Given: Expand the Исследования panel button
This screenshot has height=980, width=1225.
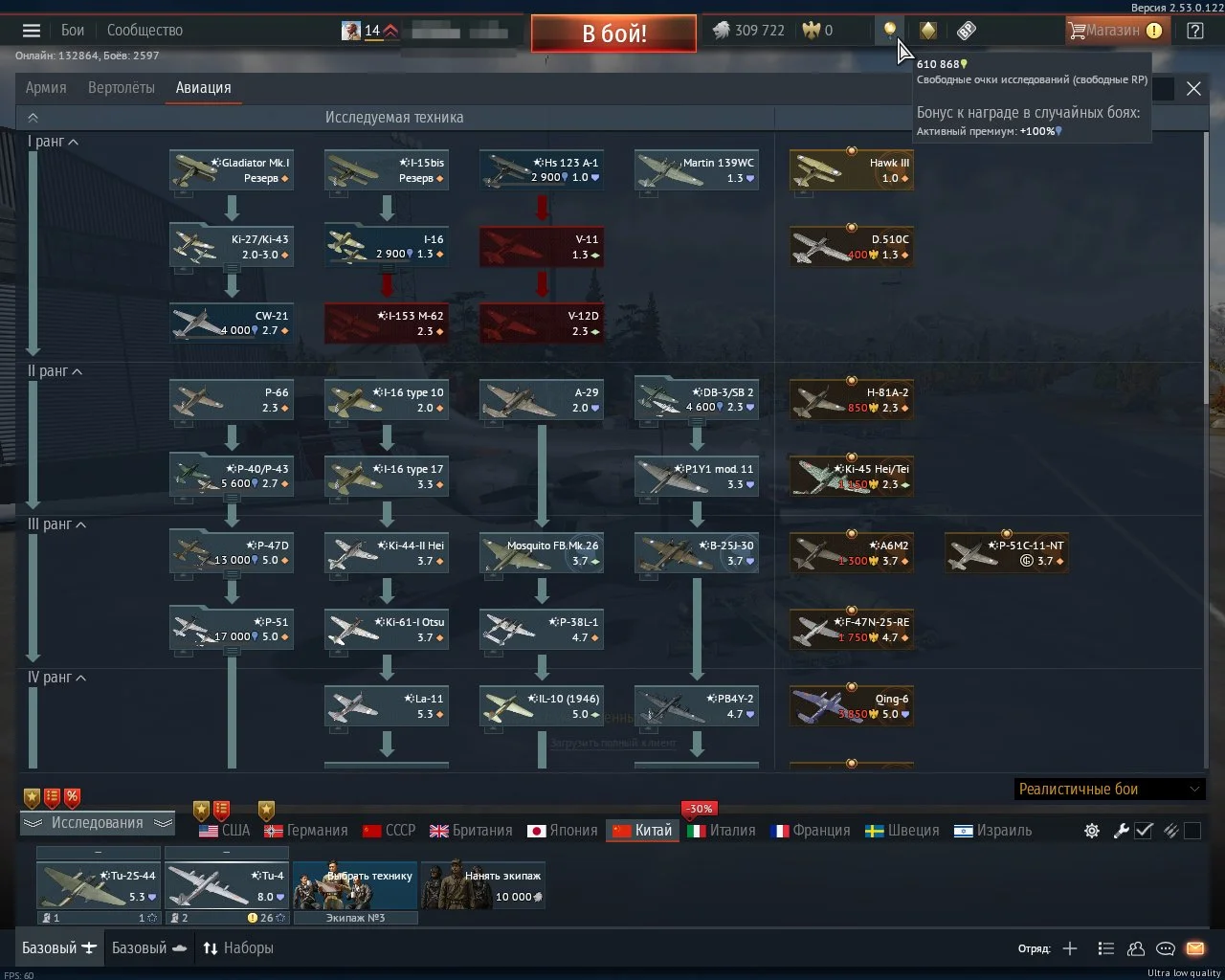Looking at the screenshot, I should point(98,823).
